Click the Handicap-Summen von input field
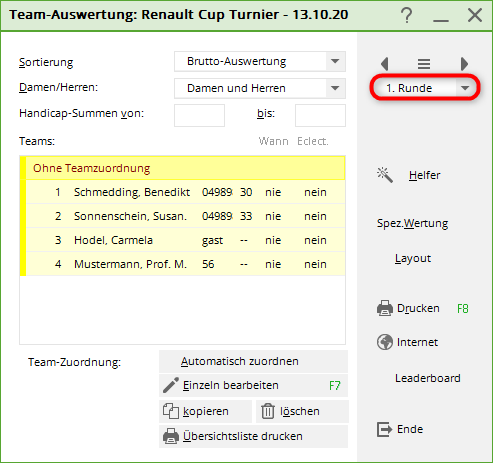Screen dimensions: 493x463 point(199,115)
